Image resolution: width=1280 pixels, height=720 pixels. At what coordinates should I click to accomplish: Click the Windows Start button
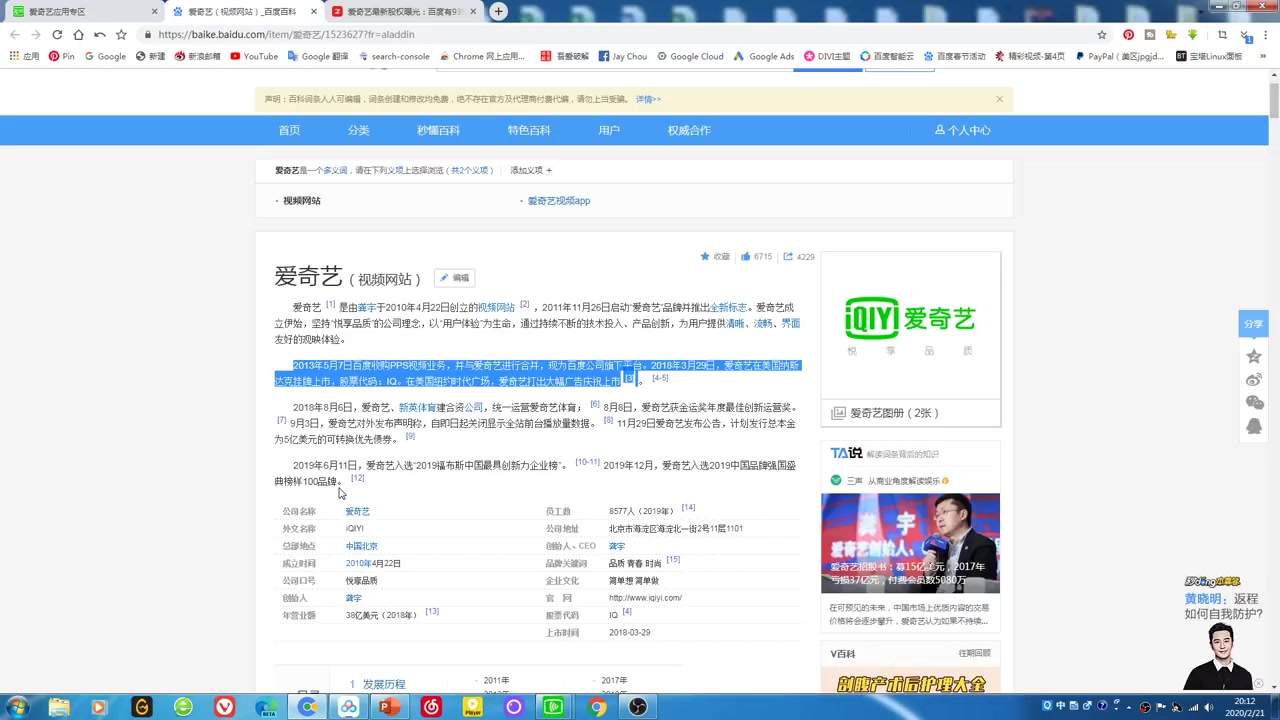coord(17,707)
